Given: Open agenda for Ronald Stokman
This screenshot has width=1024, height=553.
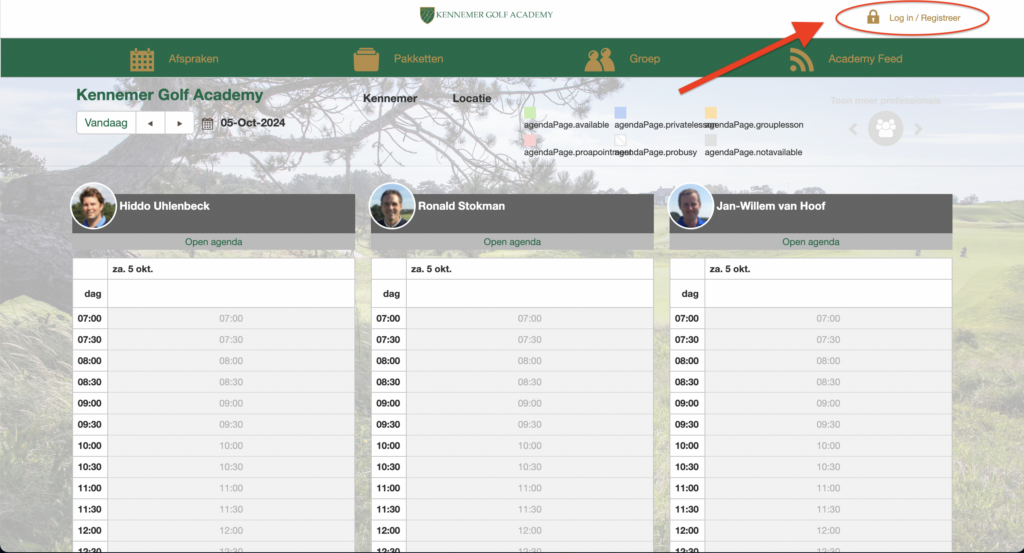Looking at the screenshot, I should [x=512, y=242].
